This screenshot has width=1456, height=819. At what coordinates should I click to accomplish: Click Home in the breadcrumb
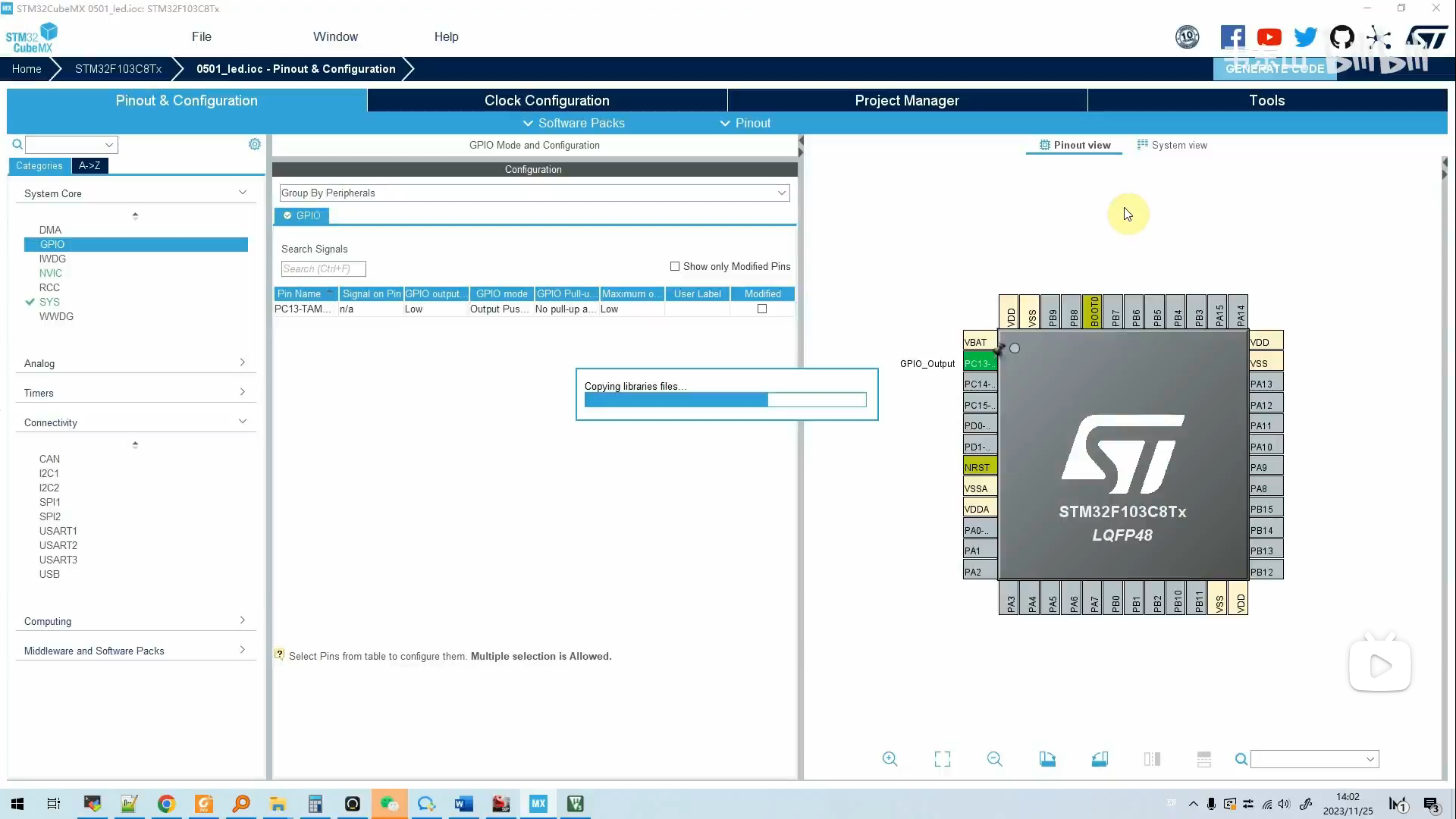[x=27, y=68]
